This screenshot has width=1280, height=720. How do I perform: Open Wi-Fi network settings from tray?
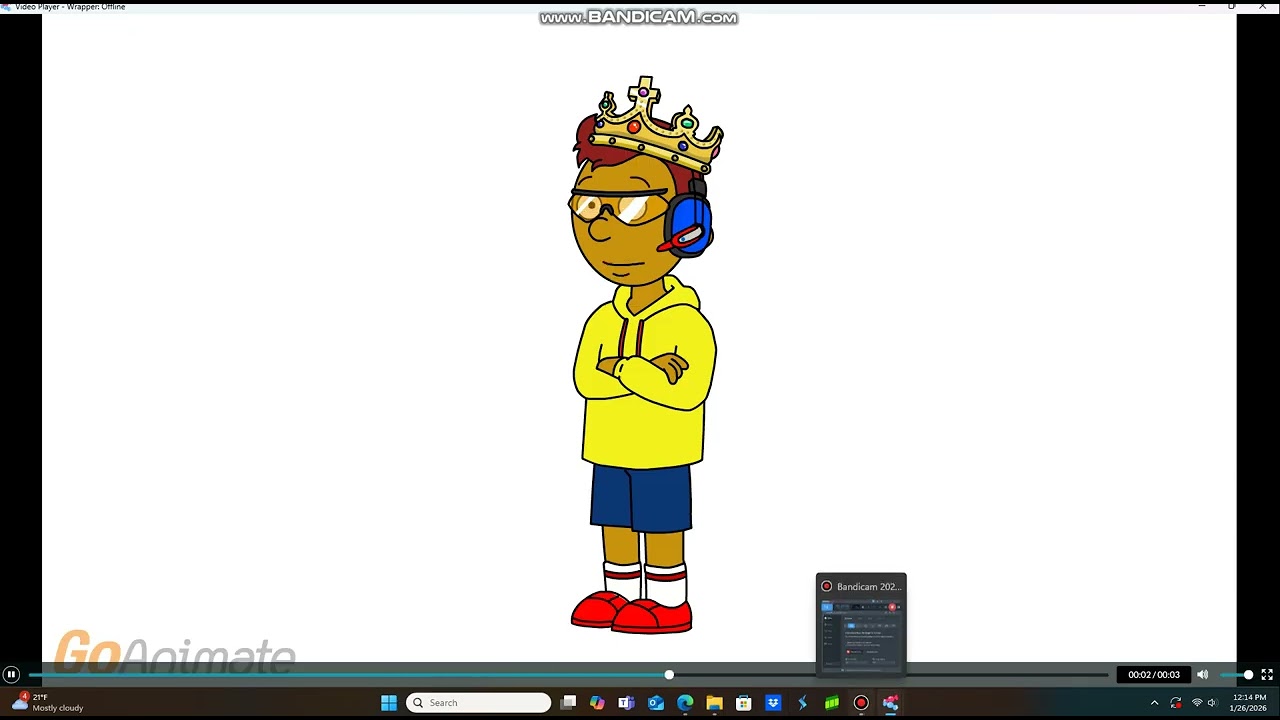tap(1197, 703)
